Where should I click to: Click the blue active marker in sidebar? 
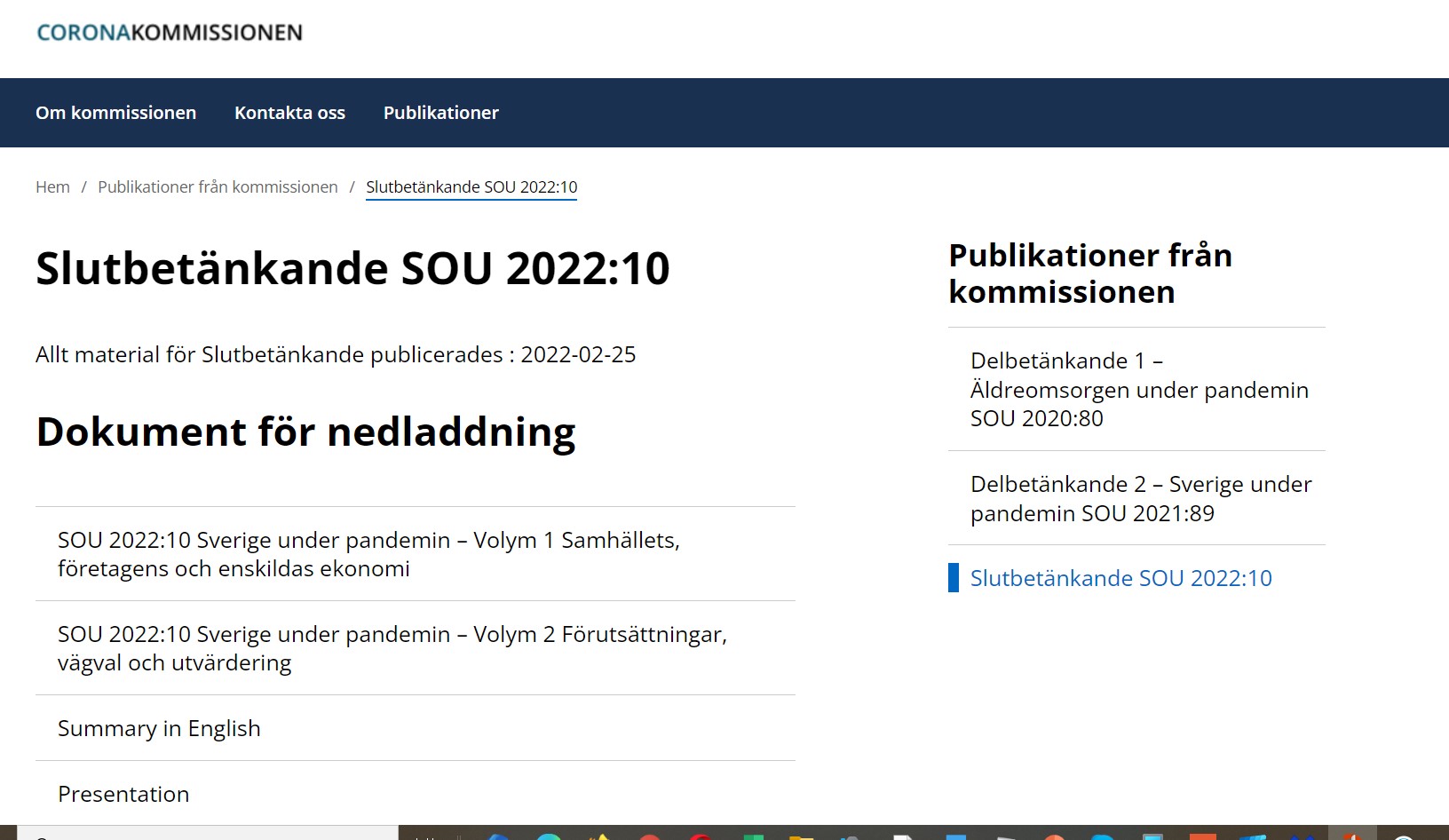point(954,578)
